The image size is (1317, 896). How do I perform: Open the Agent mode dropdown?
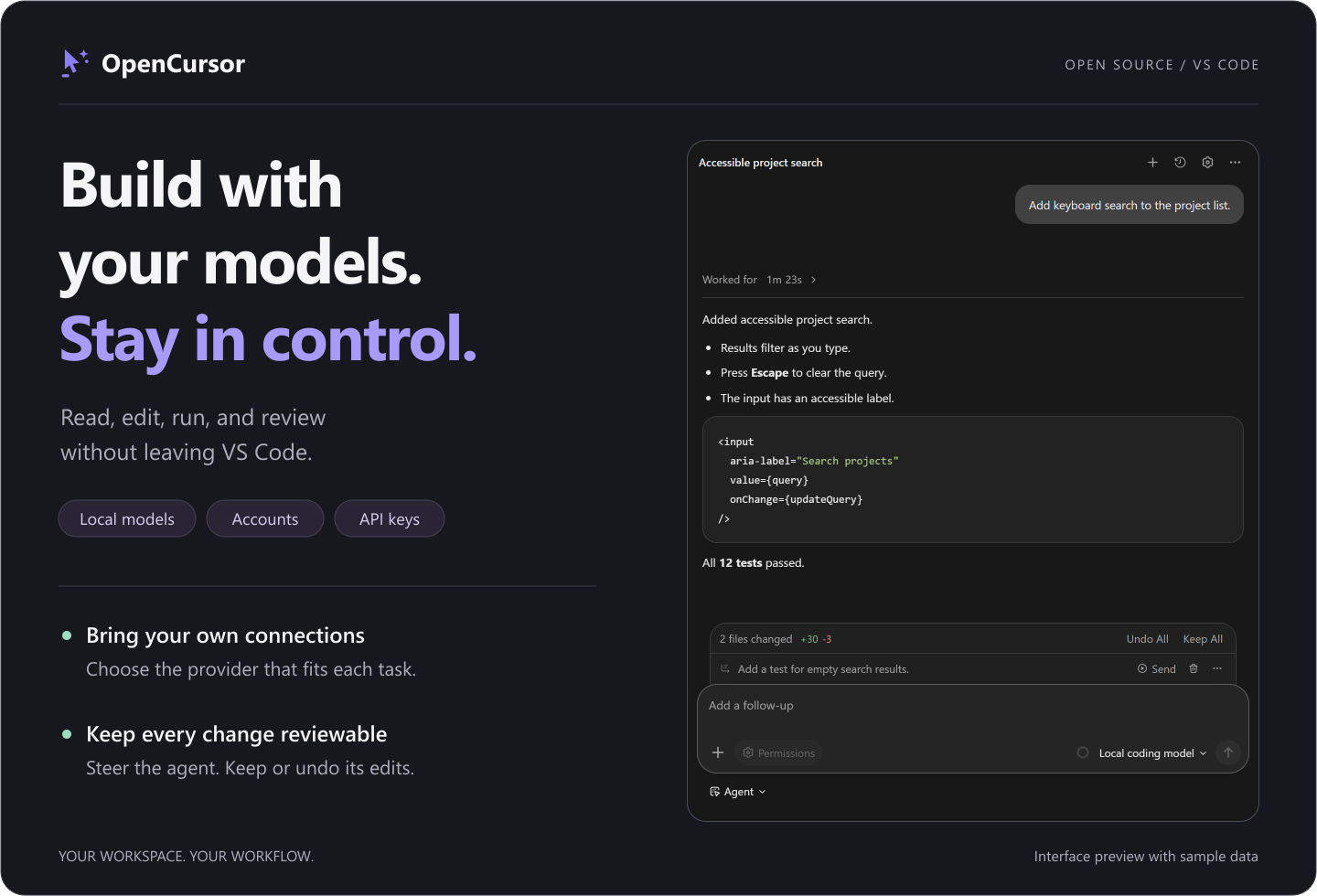(x=737, y=792)
